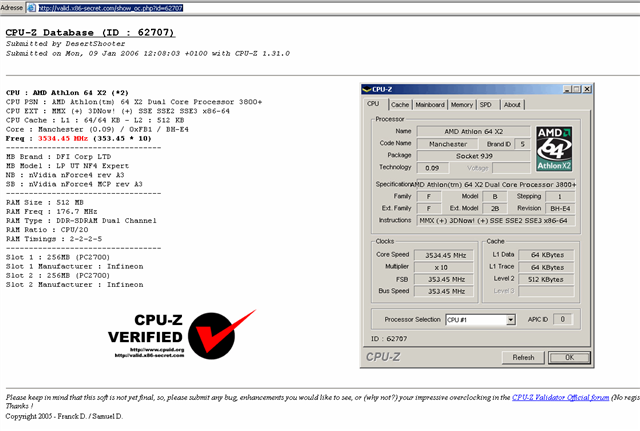Viewport: 640px width, 431px height.
Task: Click the APIC ID value 0
Action: (563, 319)
